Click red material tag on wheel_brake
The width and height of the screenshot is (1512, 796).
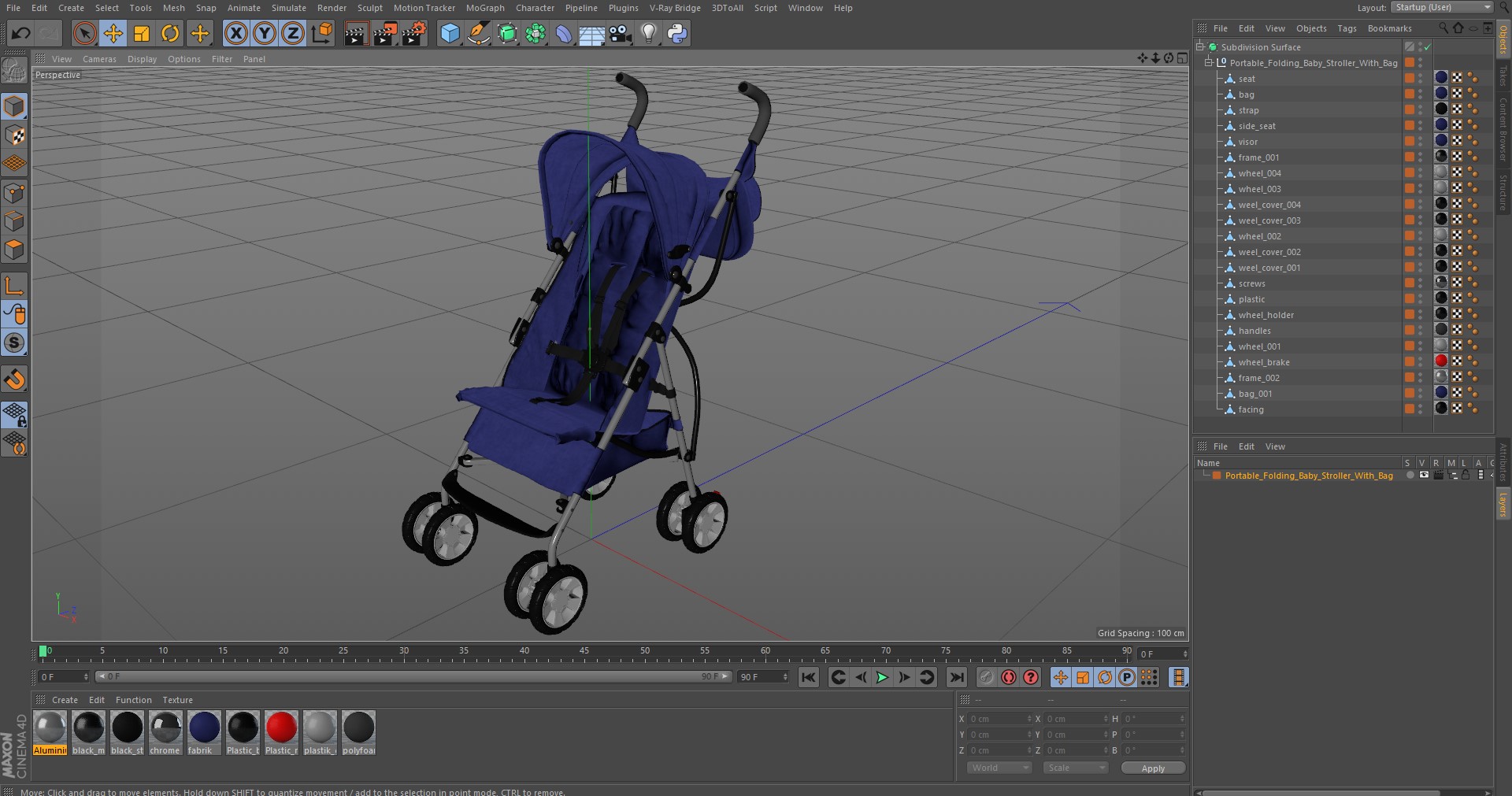(1441, 361)
